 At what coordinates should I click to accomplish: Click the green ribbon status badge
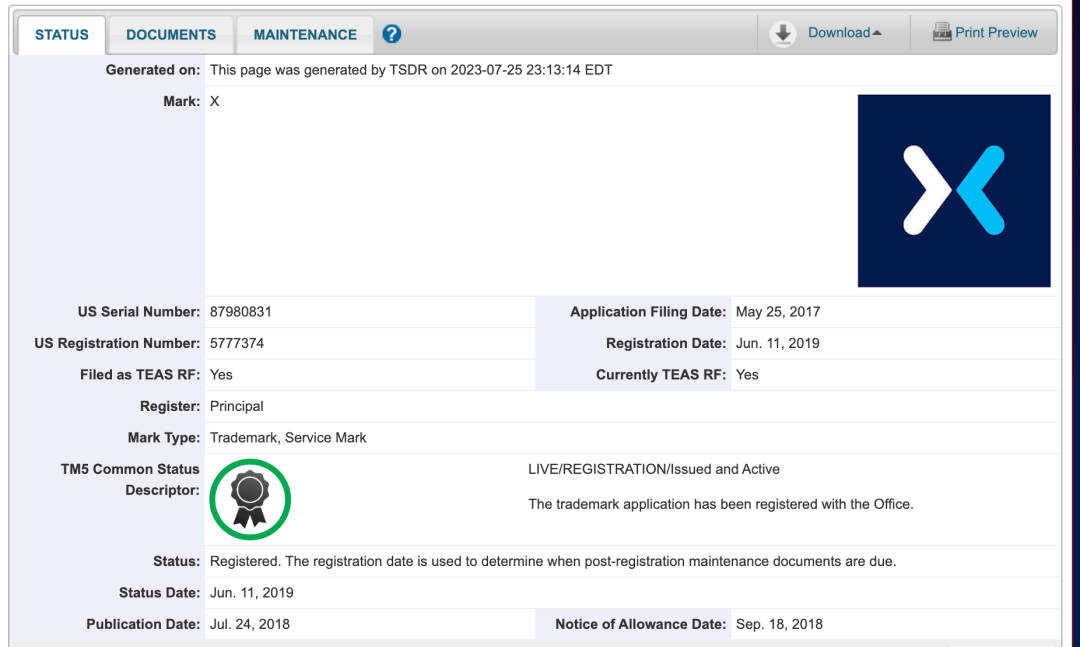point(250,499)
